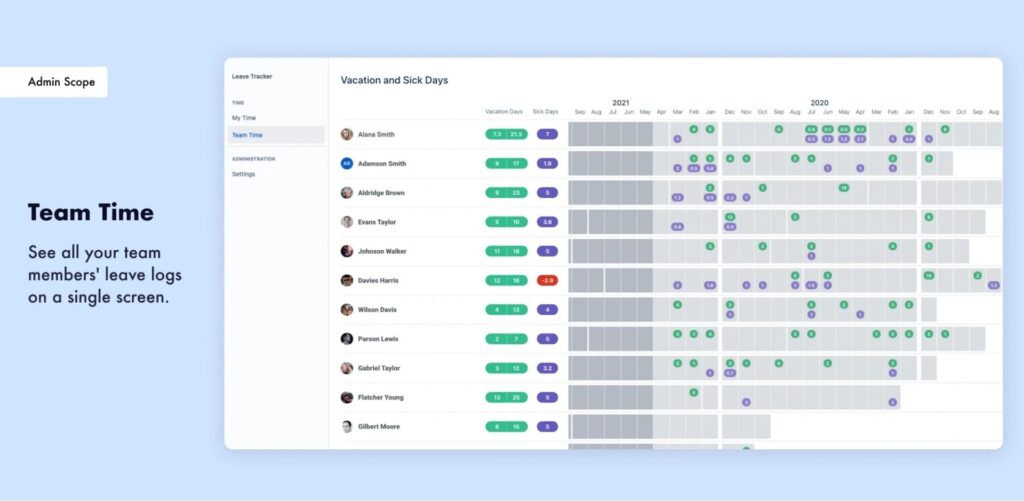Image resolution: width=1024 pixels, height=501 pixels.
Task: Click the Admin Scope label
Action: coord(62,82)
